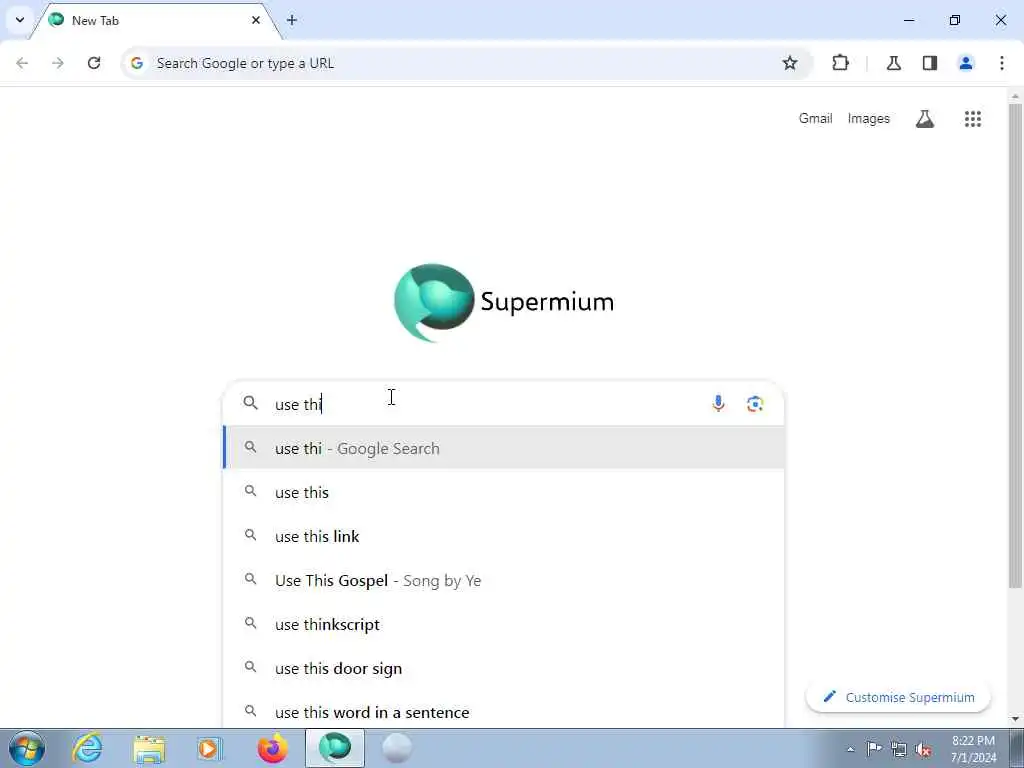
Task: Select 'use thi - Google Search' suggestion
Action: [x=504, y=449]
